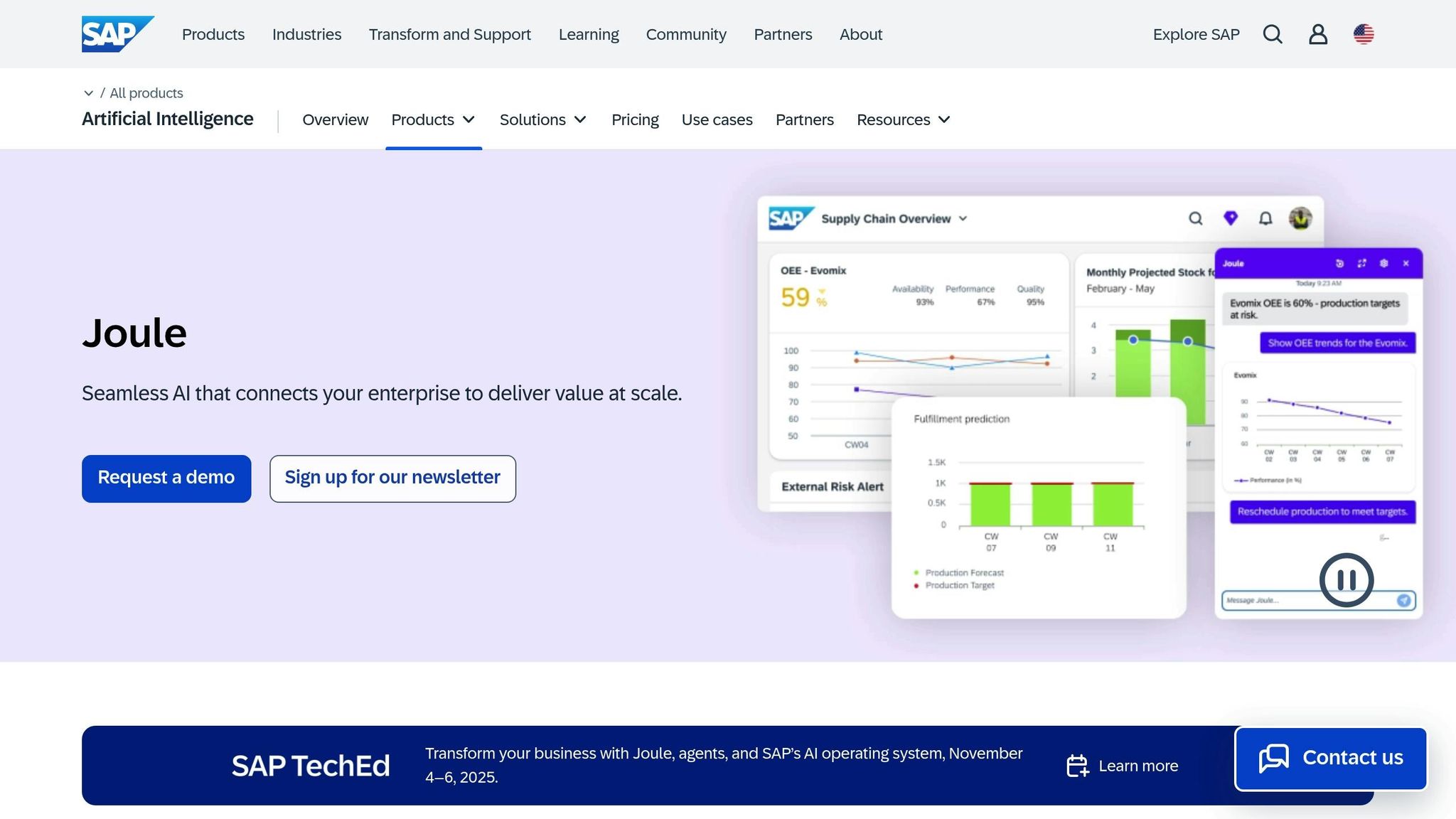The image size is (1456, 819).
Task: Click the Contact us chat button
Action: click(1331, 758)
